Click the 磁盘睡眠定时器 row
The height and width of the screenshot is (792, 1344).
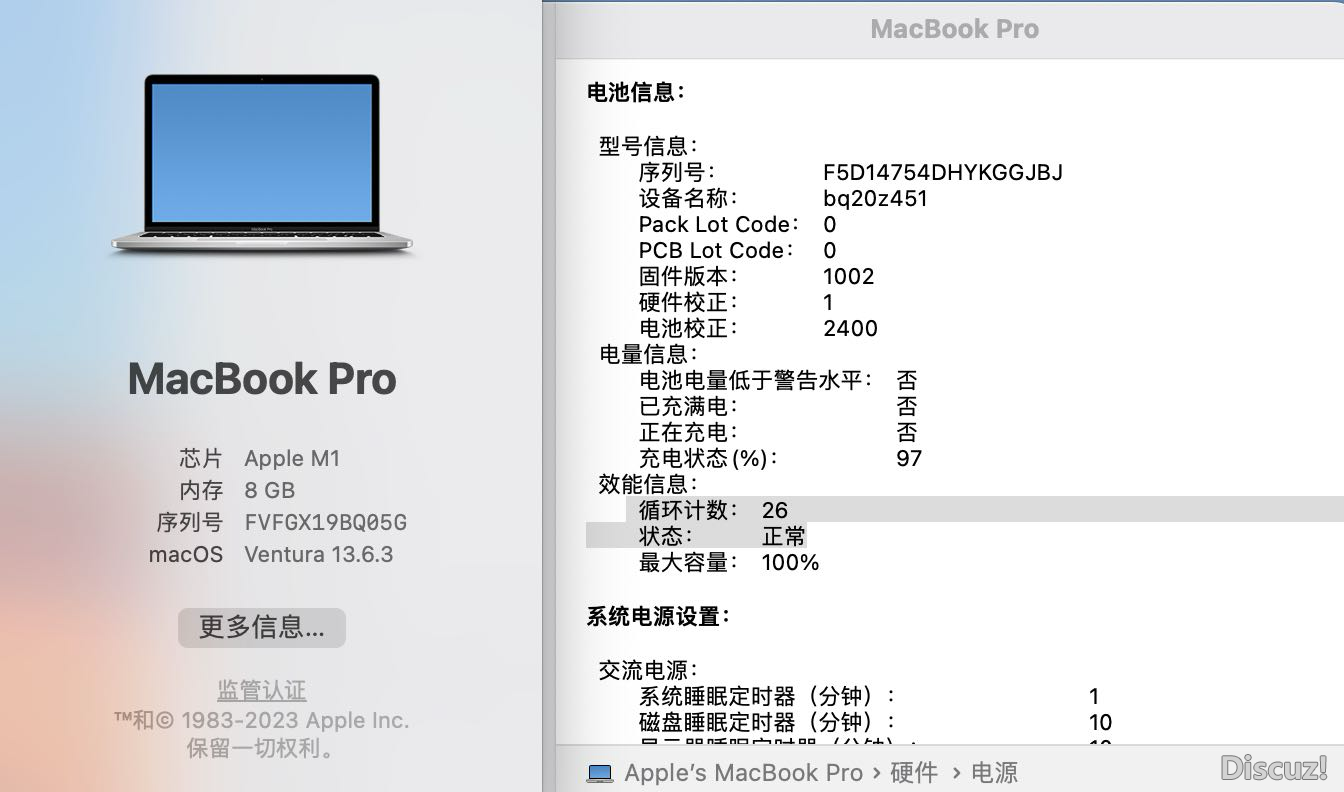(875, 722)
